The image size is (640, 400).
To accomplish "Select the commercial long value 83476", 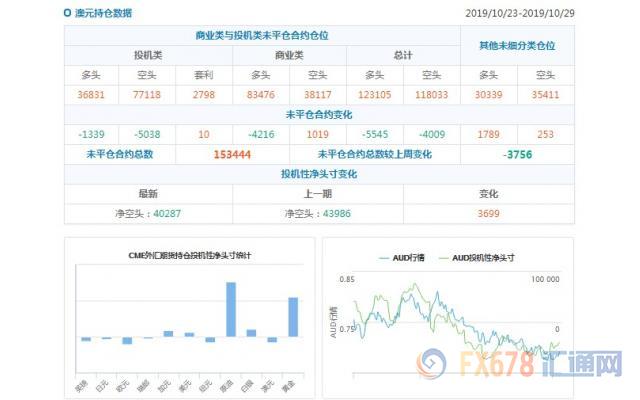I will pyautogui.click(x=260, y=95).
